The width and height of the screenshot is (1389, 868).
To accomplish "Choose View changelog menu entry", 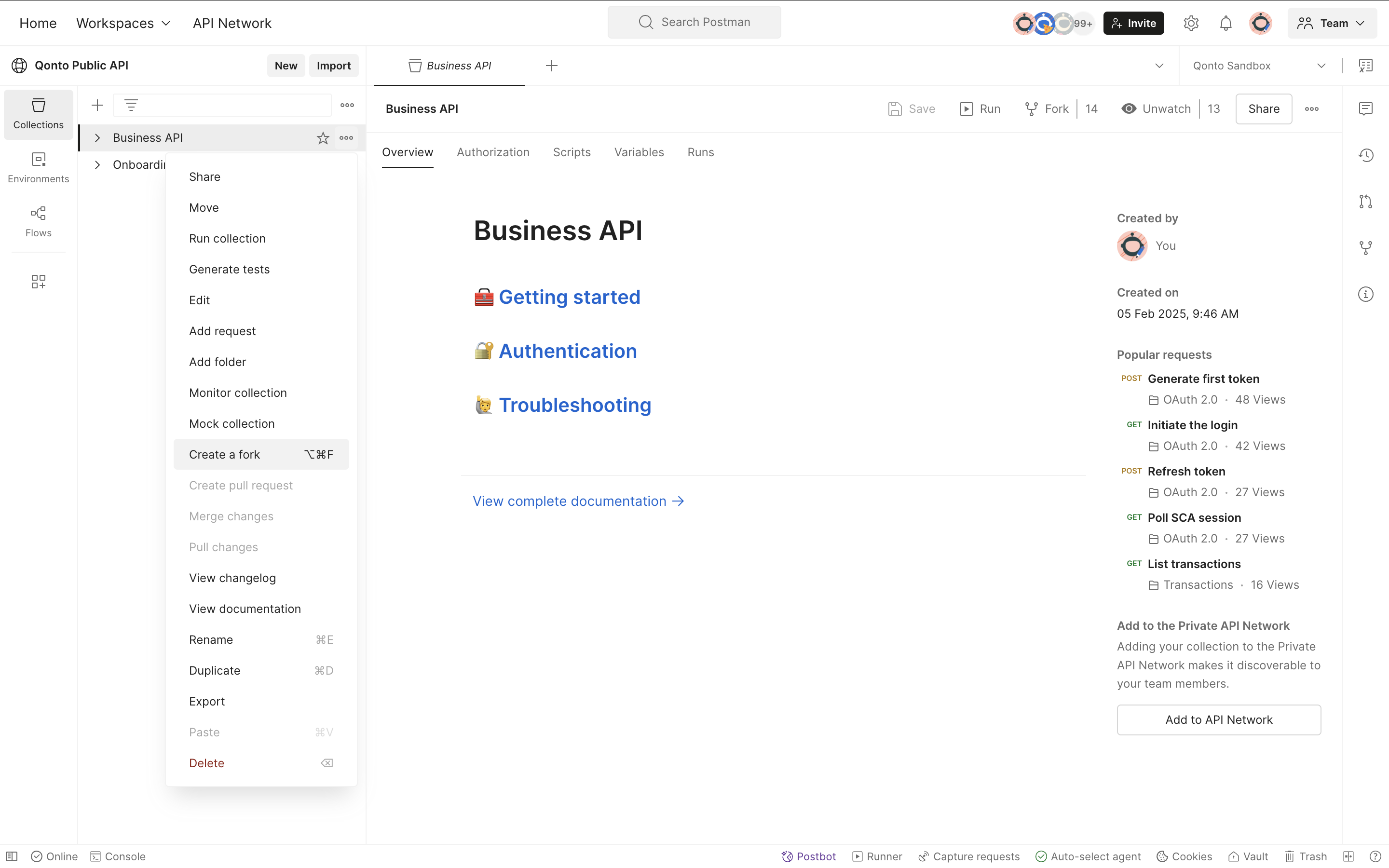I will (x=261, y=578).
